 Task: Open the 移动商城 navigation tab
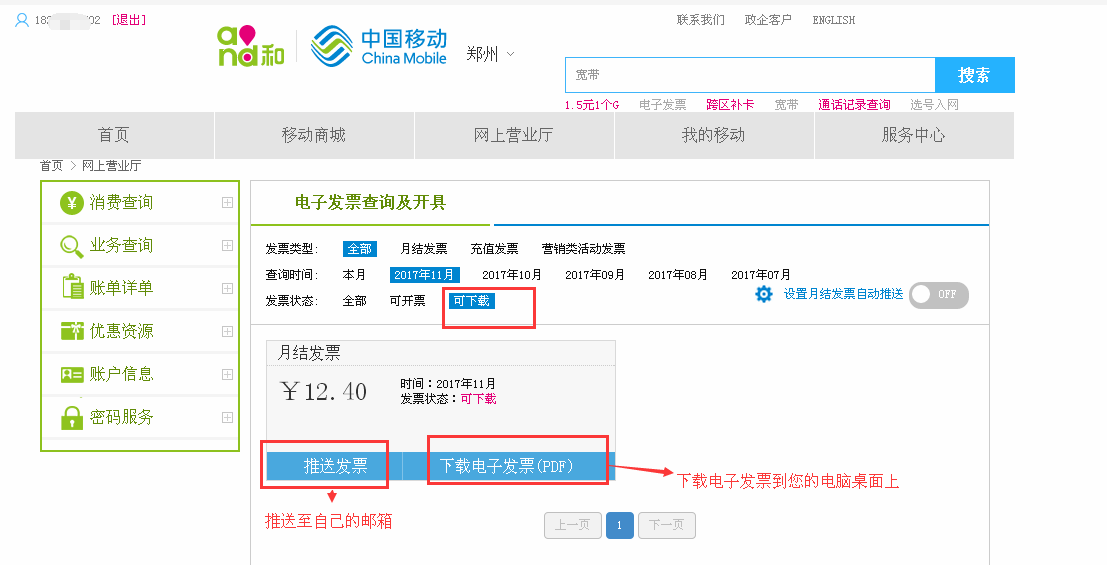314,135
